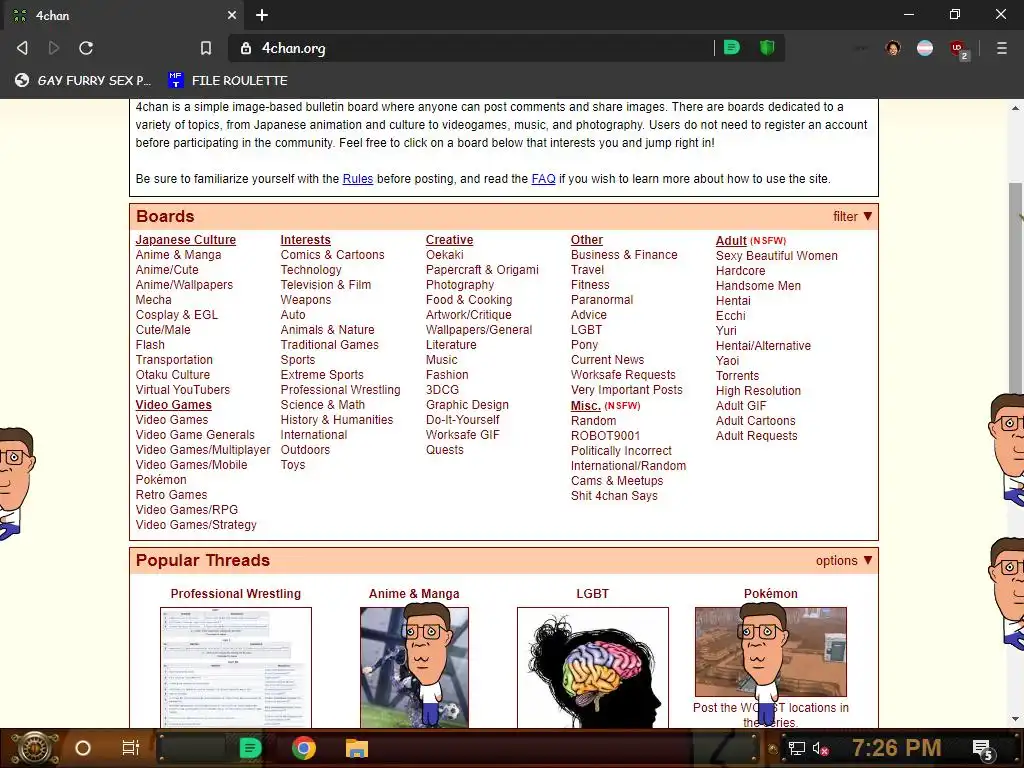Open the Anime & Manga board link
This screenshot has height=768, width=1024.
(x=178, y=255)
